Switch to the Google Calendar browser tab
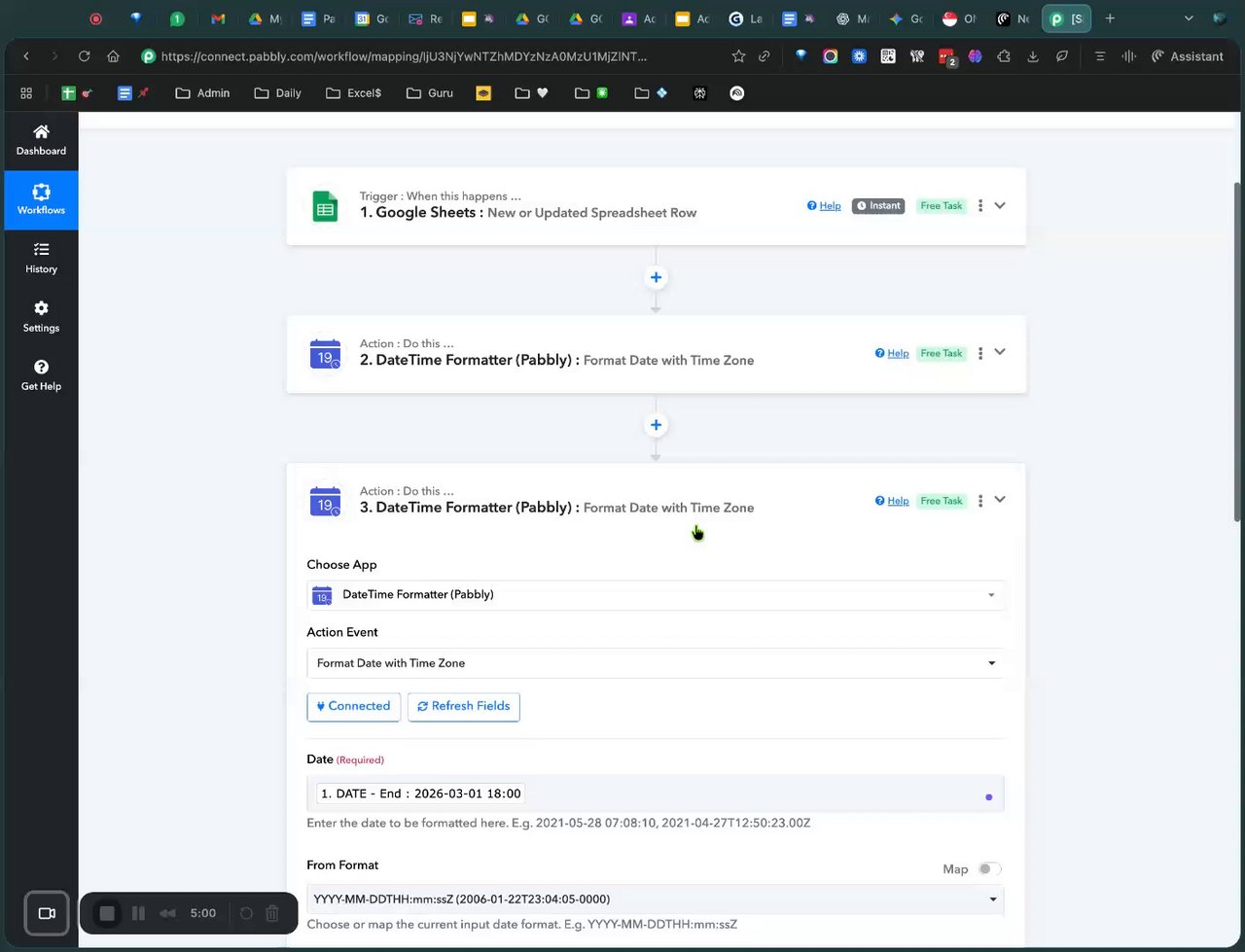Screen dimensions: 1245x952 [x=372, y=18]
